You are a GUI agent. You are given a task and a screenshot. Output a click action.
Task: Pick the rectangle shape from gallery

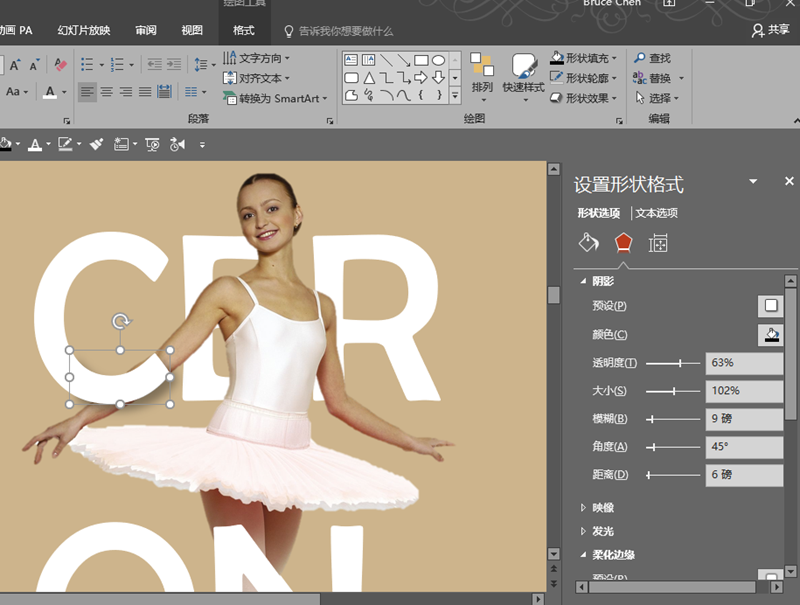(x=421, y=61)
